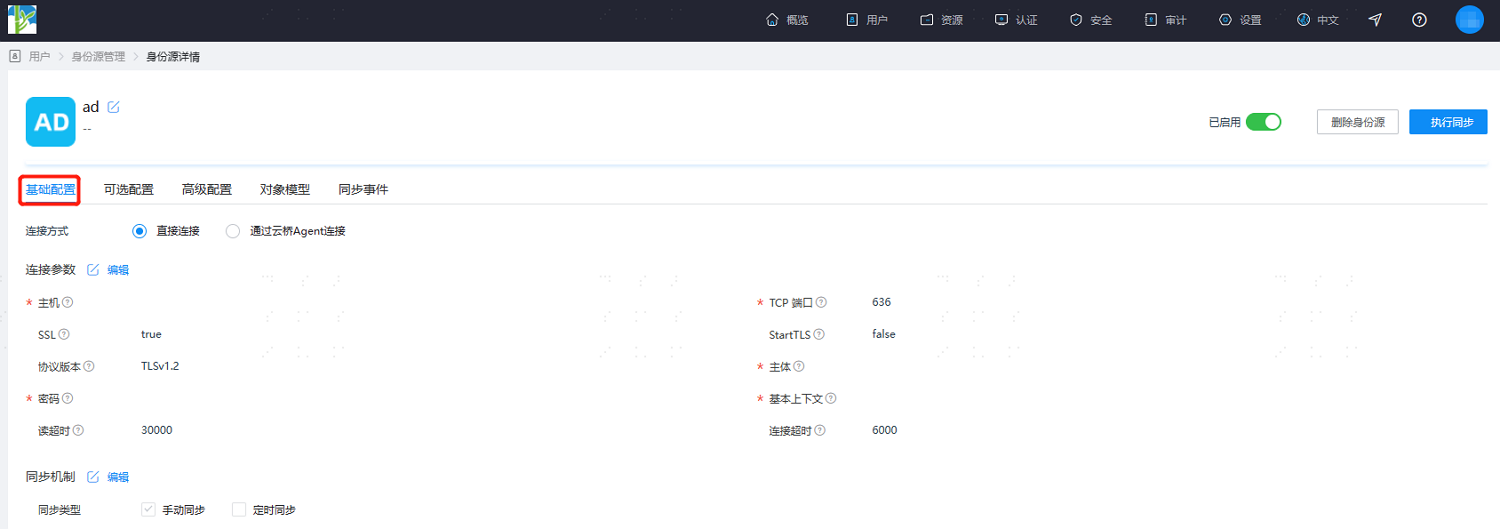Click the 连接超时 value 6000
The image size is (1500, 529).
tap(885, 430)
